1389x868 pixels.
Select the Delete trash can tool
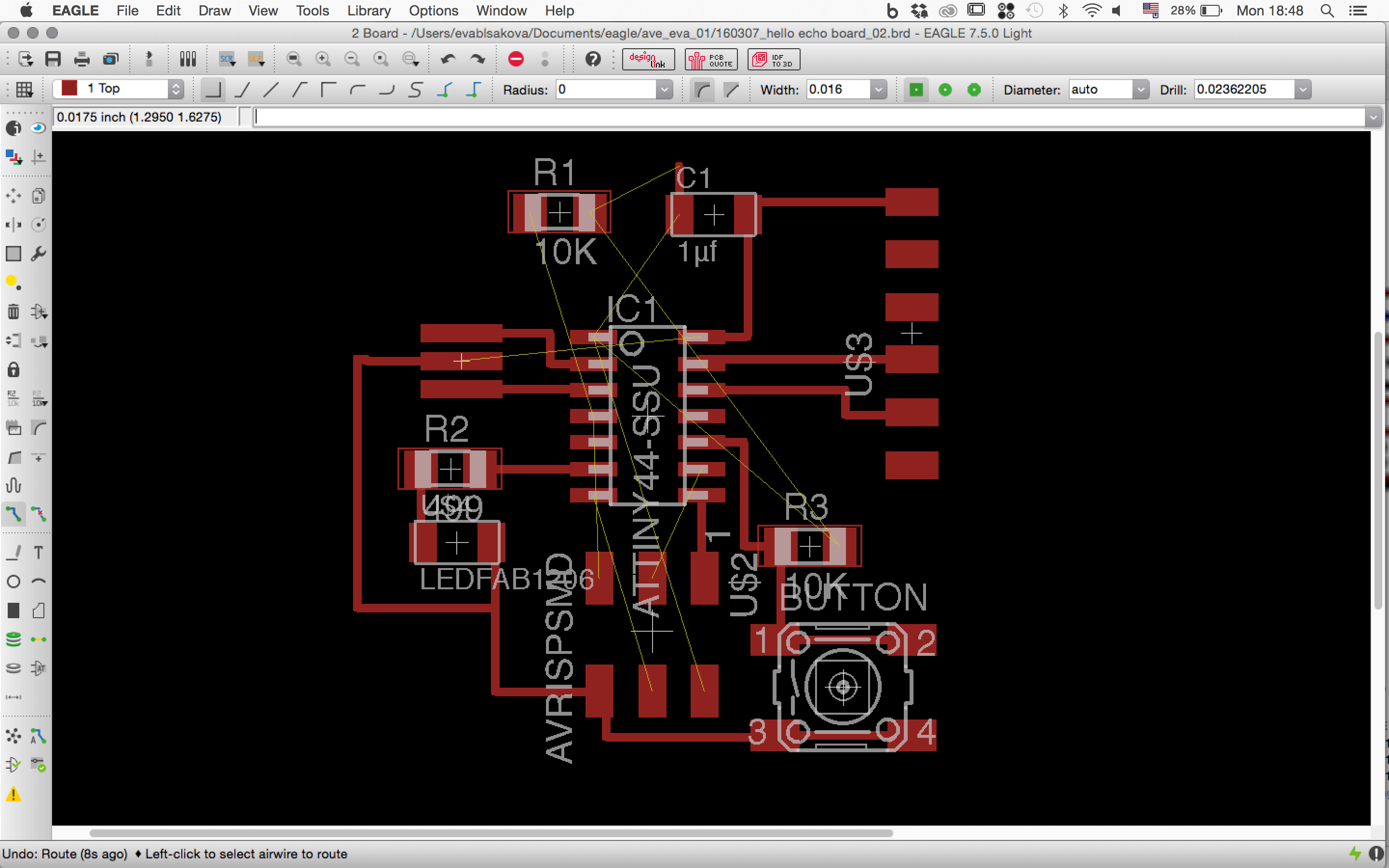(x=13, y=312)
